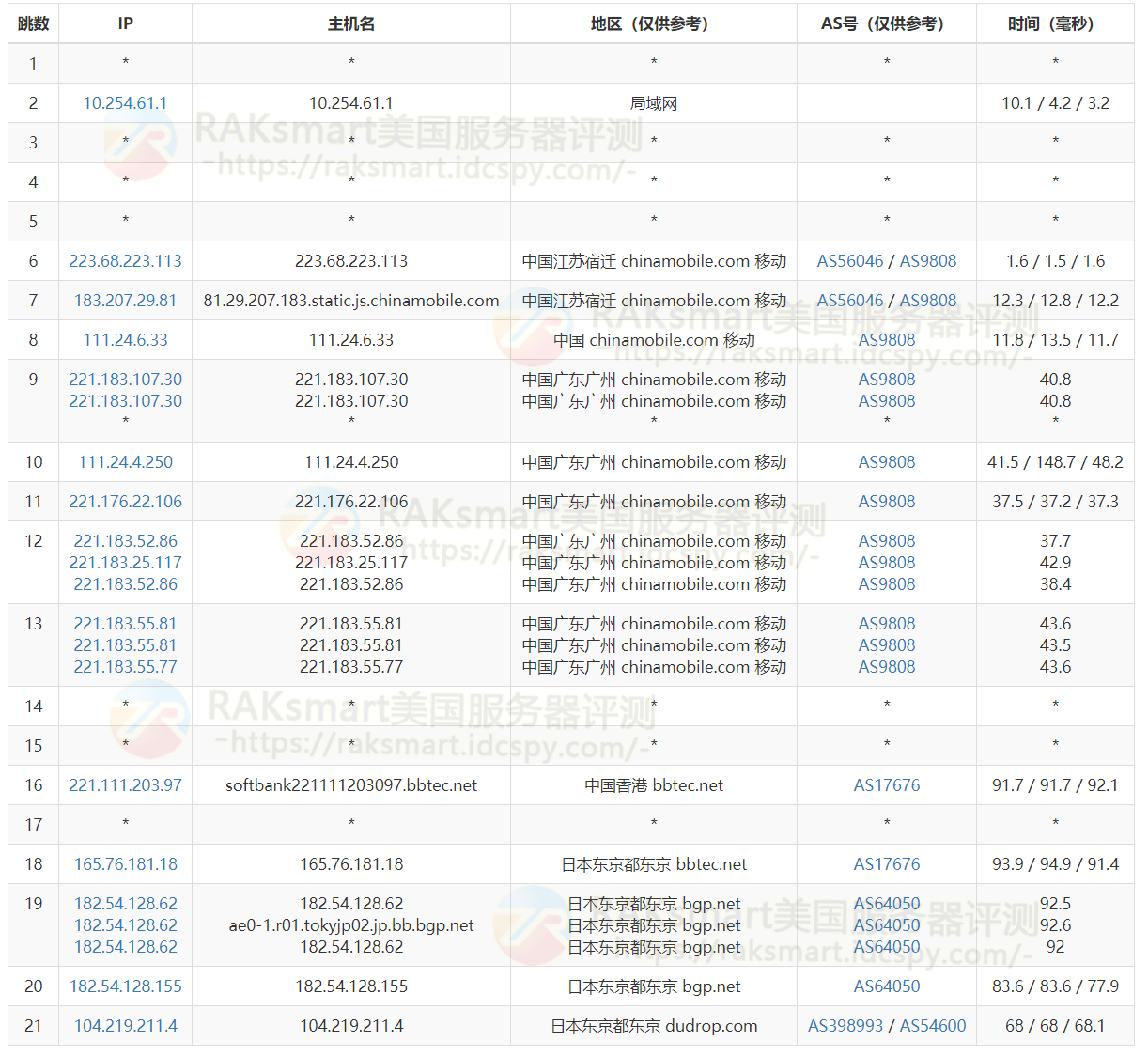Image resolution: width=1148 pixels, height=1056 pixels.
Task: Open IP link 10.254.61.1
Action: pos(125,103)
